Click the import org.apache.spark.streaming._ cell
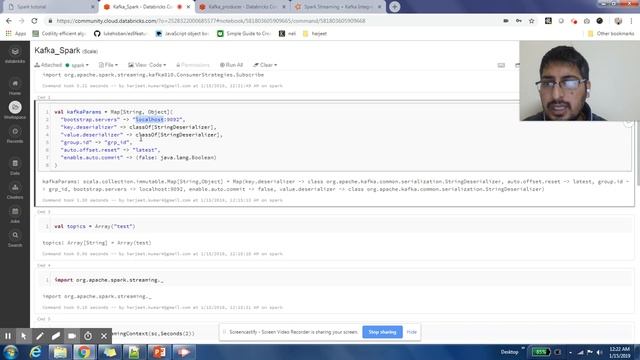Screen dimensions: 640x360 (x=335, y=280)
